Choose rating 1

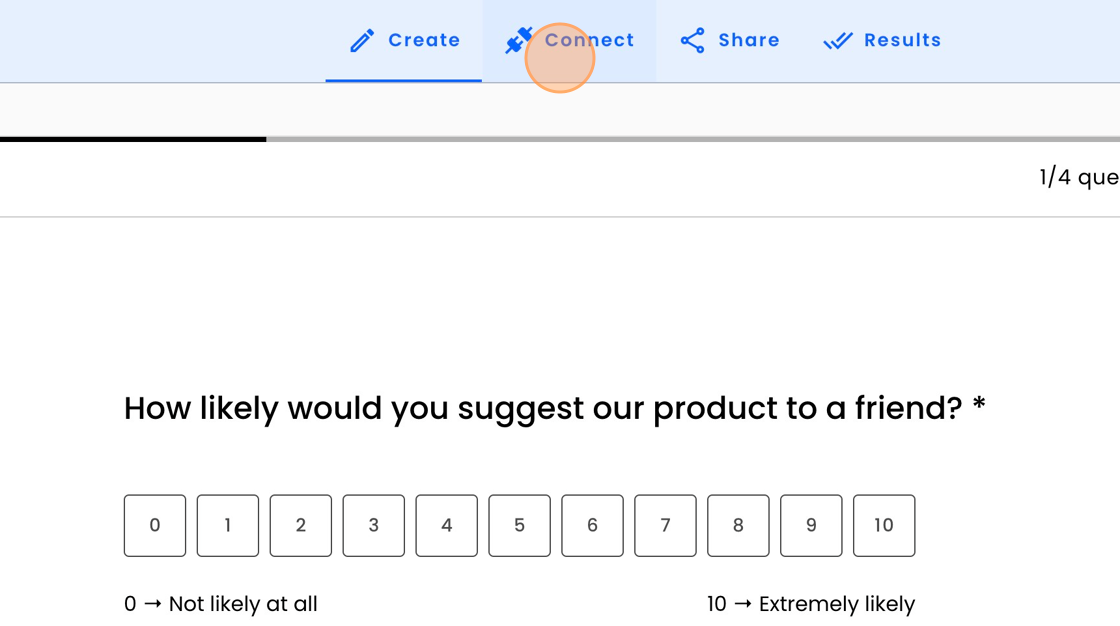pos(228,525)
